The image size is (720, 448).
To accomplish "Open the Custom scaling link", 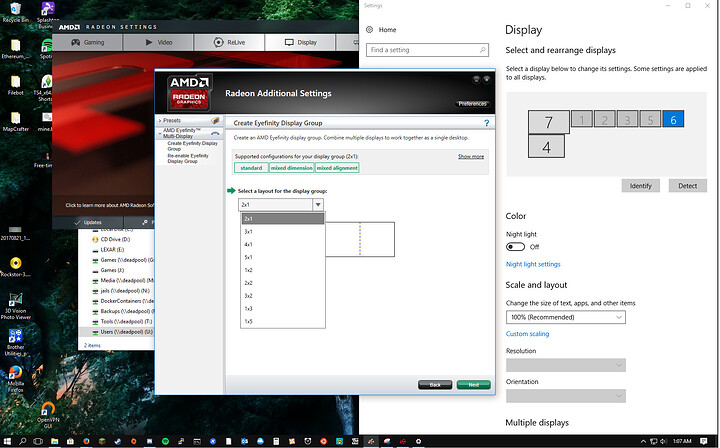I will (x=527, y=334).
